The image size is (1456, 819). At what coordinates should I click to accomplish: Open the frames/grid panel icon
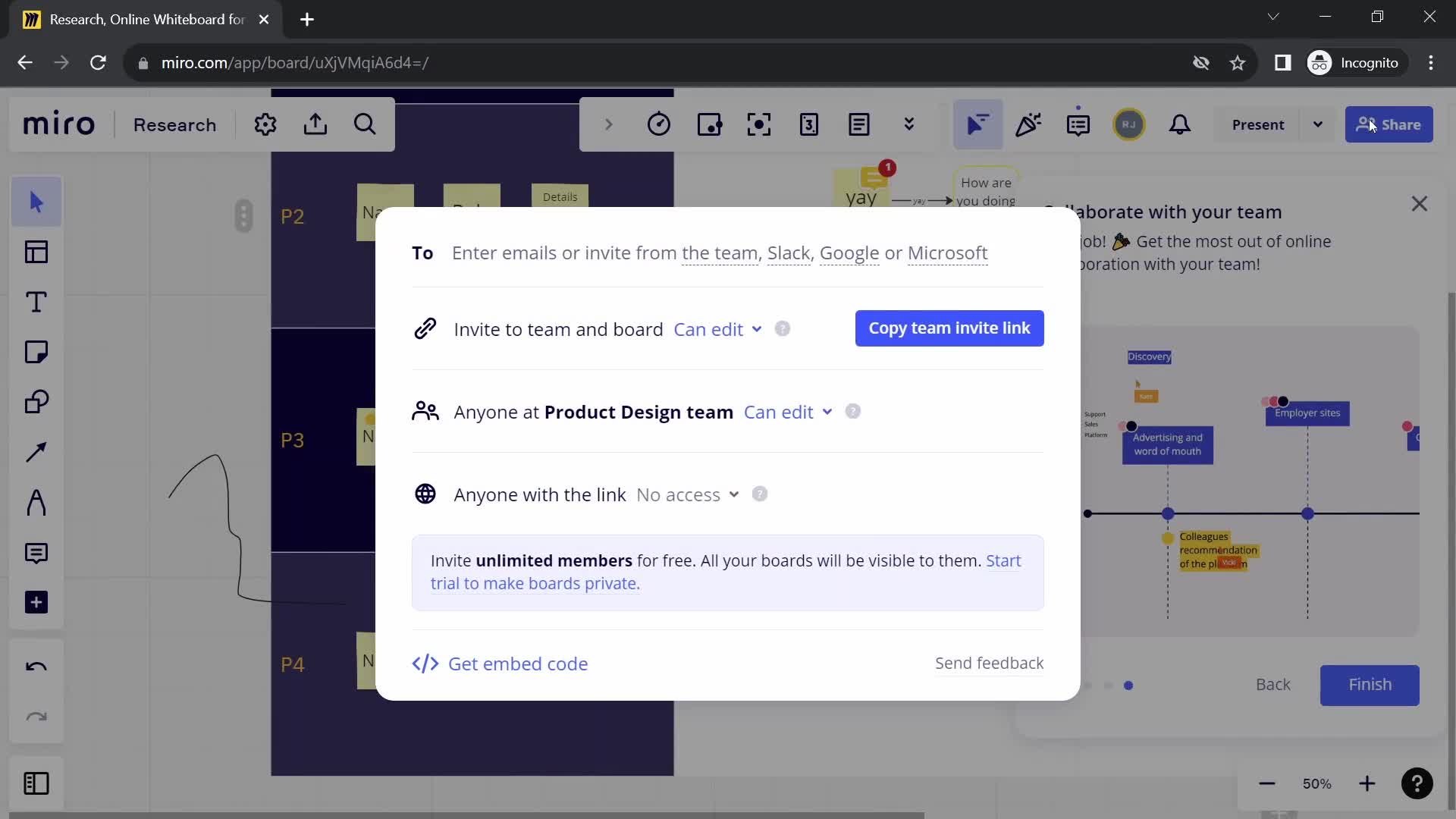37,251
